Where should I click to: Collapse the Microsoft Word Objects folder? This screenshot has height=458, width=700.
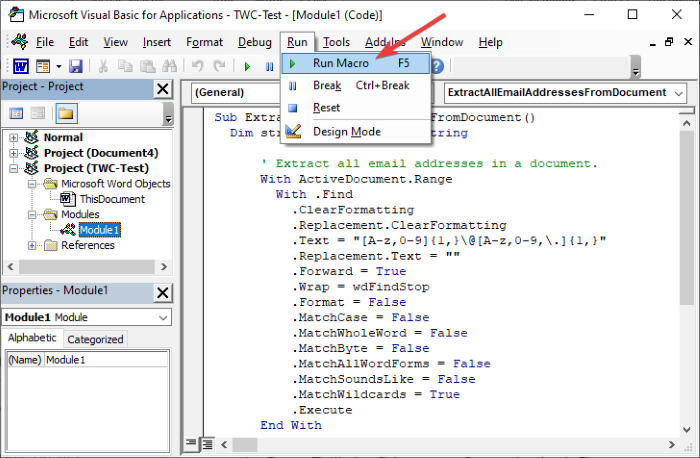32,184
